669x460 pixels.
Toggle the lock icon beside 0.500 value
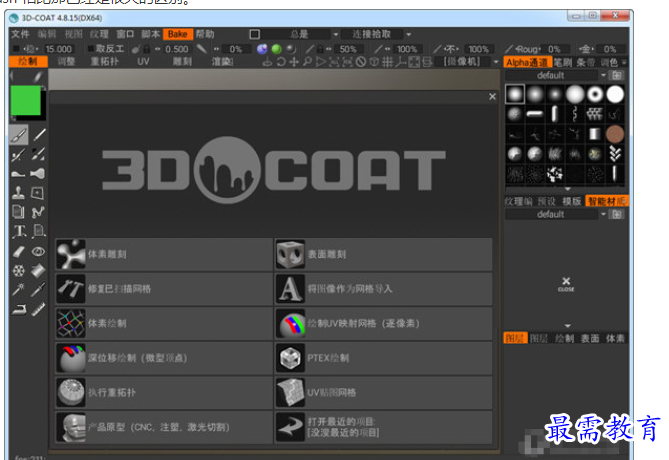click(x=146, y=49)
